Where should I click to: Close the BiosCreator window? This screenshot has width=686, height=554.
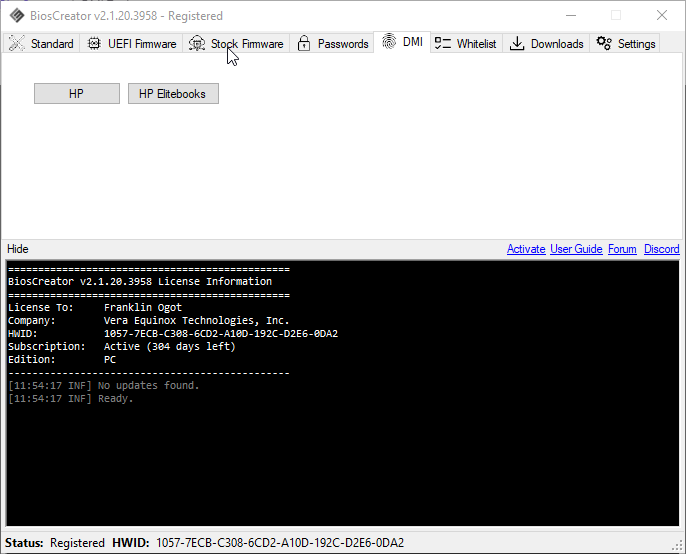[662, 15]
